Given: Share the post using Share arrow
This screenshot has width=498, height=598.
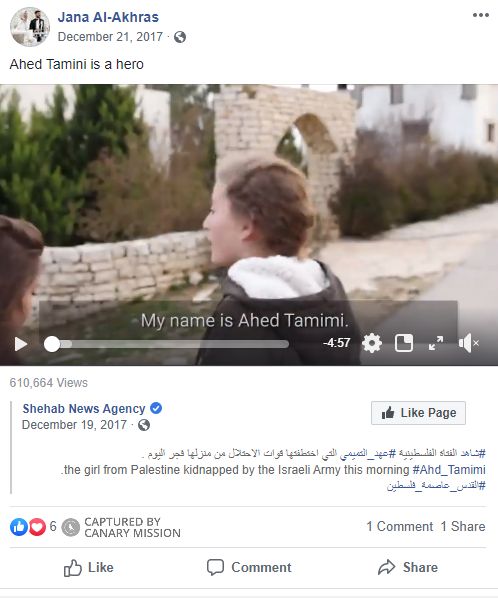Looking at the screenshot, I should click(408, 567).
